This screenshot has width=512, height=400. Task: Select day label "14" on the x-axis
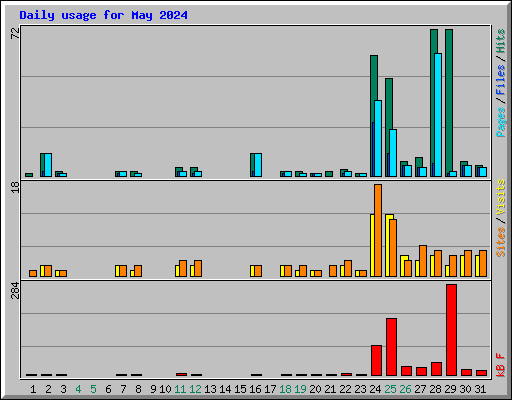tap(225, 389)
